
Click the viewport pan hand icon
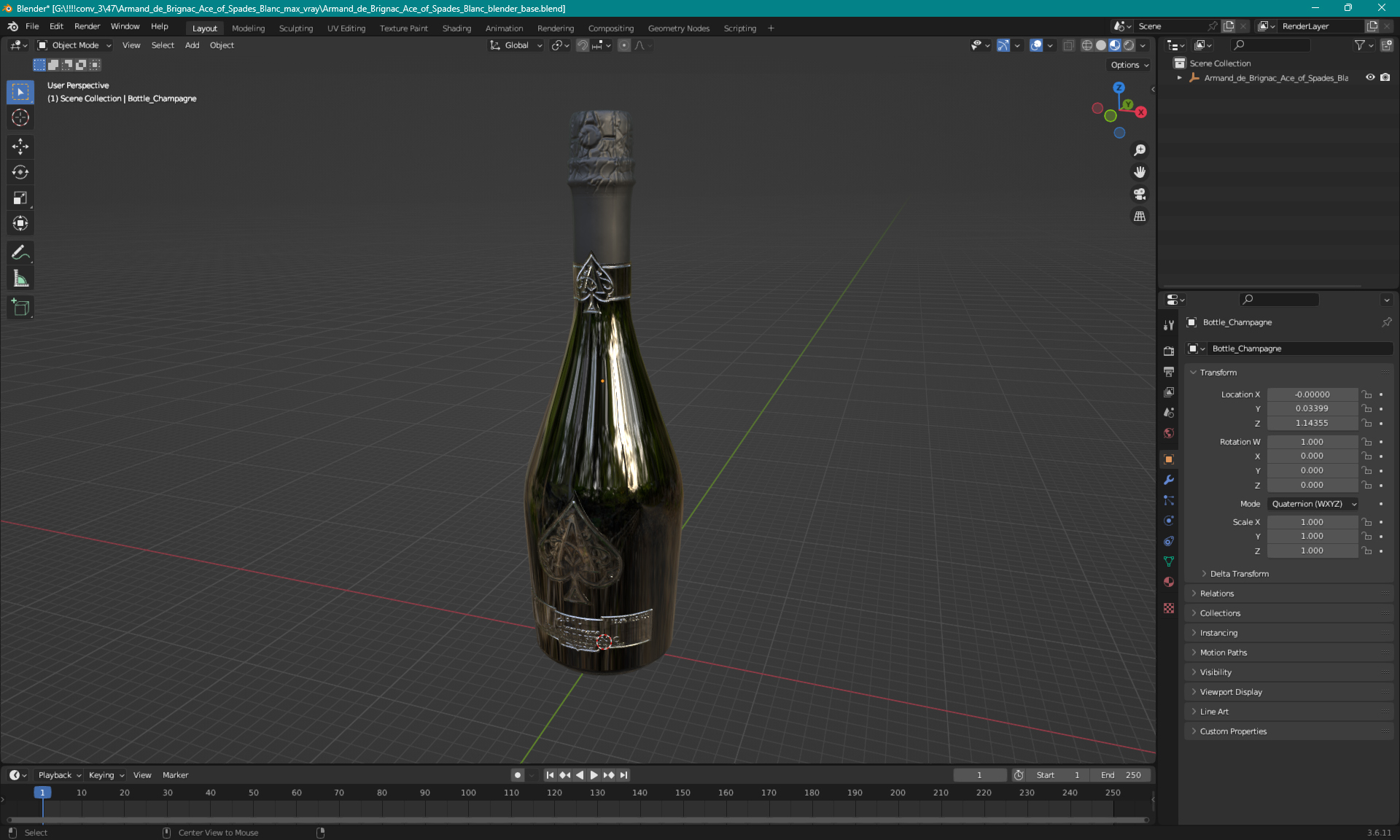1140,172
